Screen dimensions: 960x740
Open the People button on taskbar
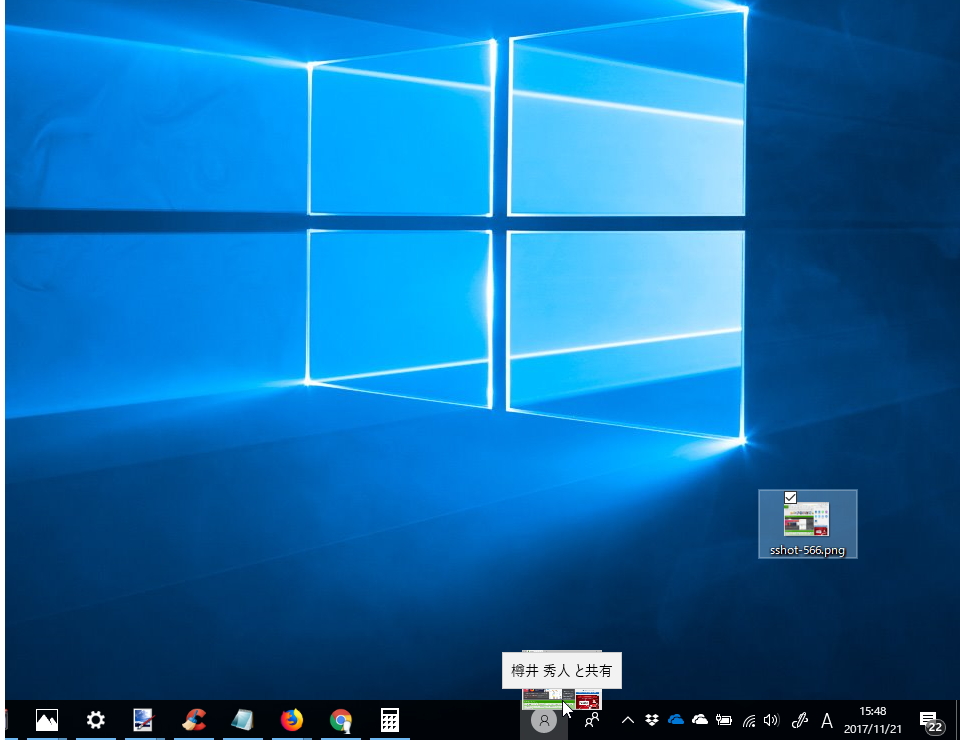[592, 720]
